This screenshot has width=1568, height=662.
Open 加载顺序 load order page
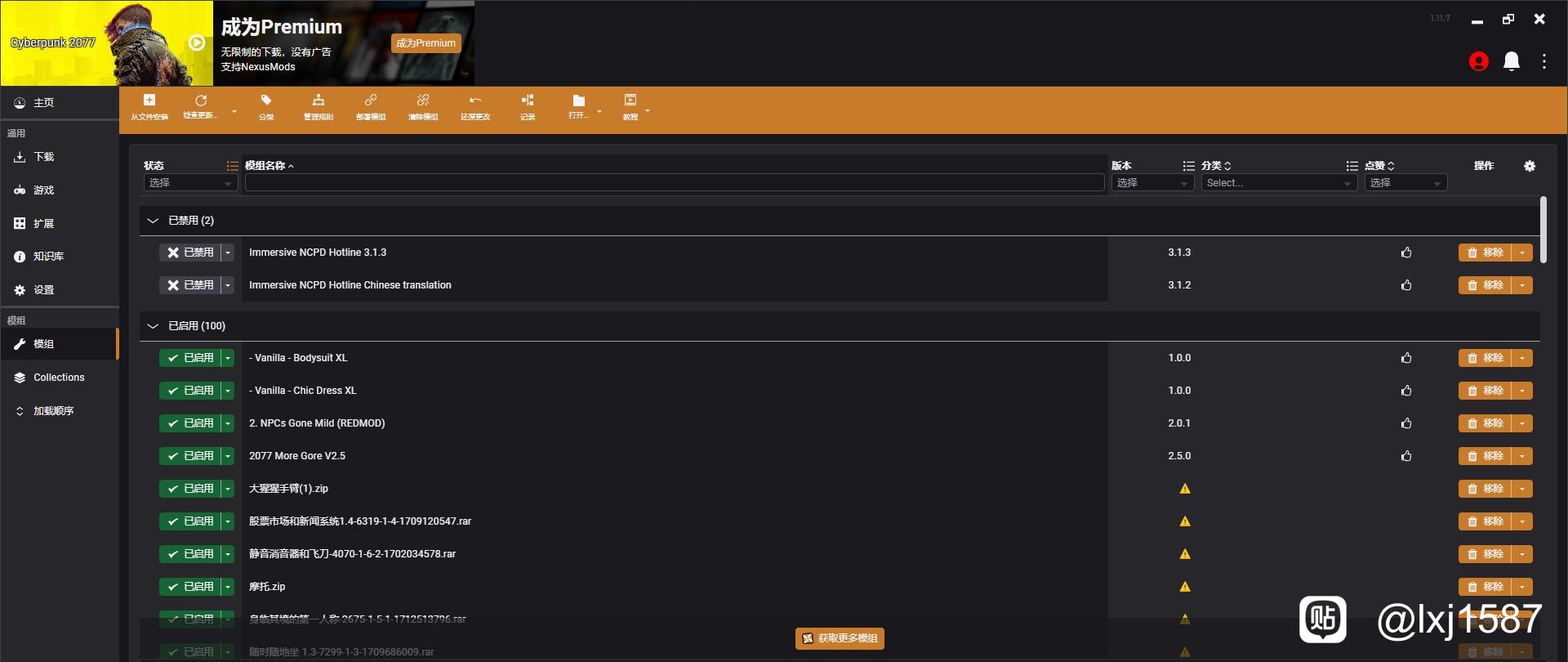click(60, 411)
